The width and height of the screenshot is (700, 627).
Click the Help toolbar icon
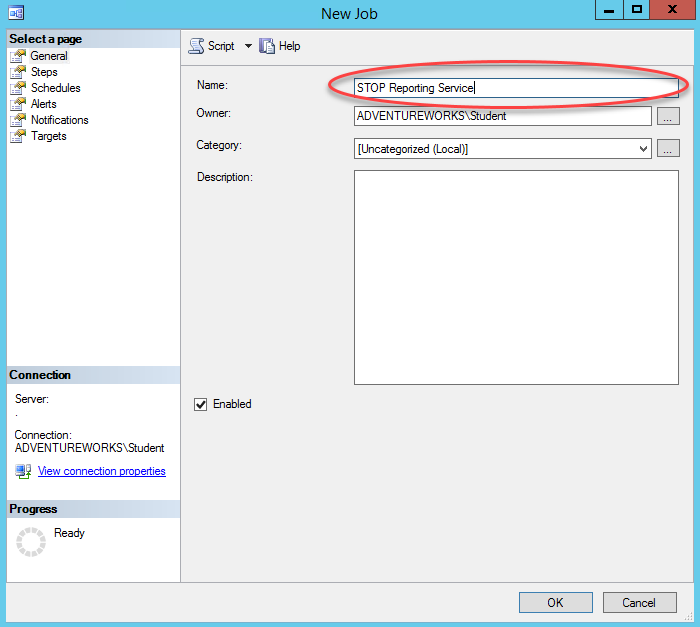coord(267,46)
